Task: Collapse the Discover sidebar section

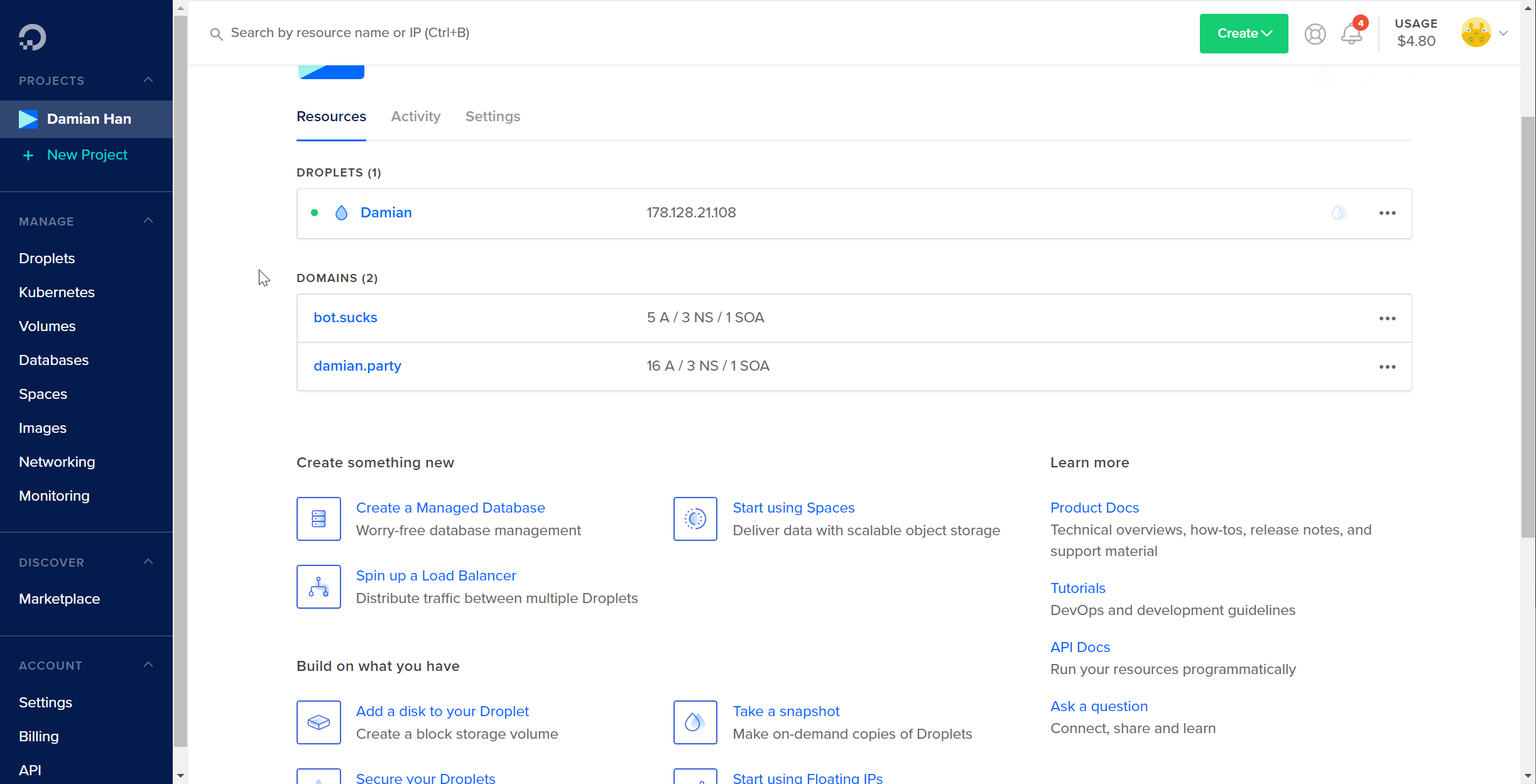Action: 148,562
